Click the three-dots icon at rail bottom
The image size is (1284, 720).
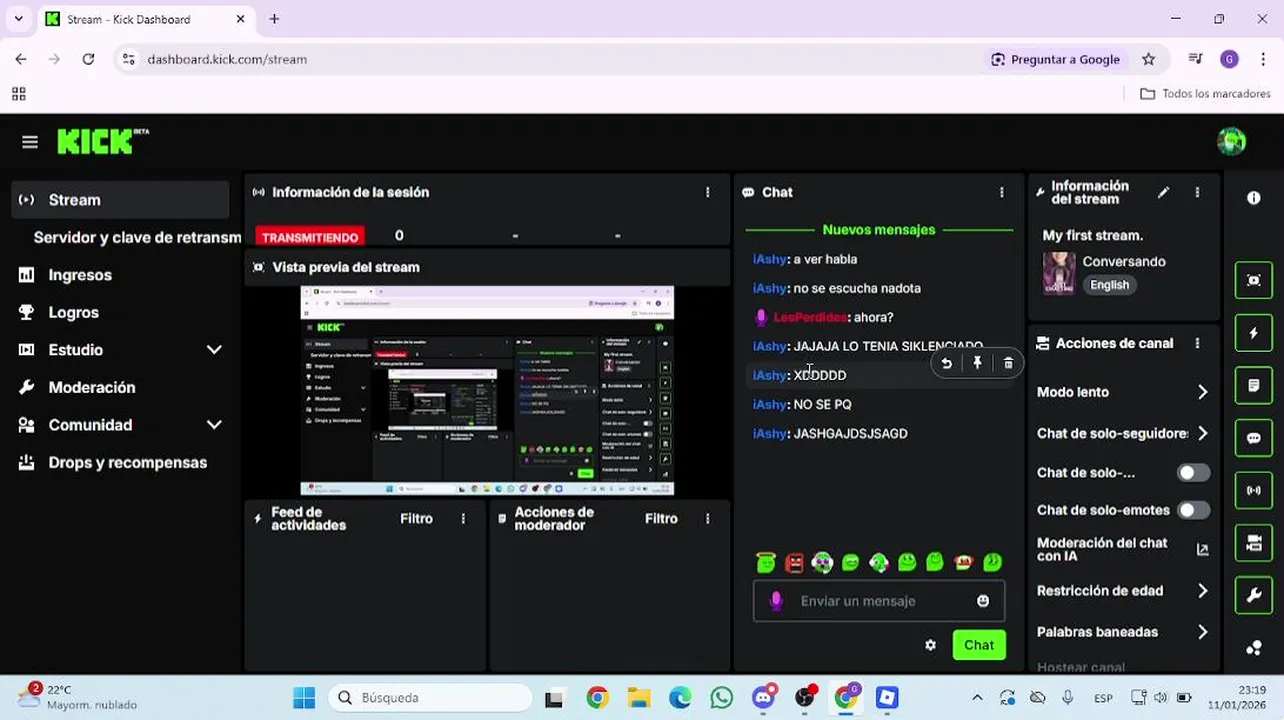pyautogui.click(x=1253, y=648)
